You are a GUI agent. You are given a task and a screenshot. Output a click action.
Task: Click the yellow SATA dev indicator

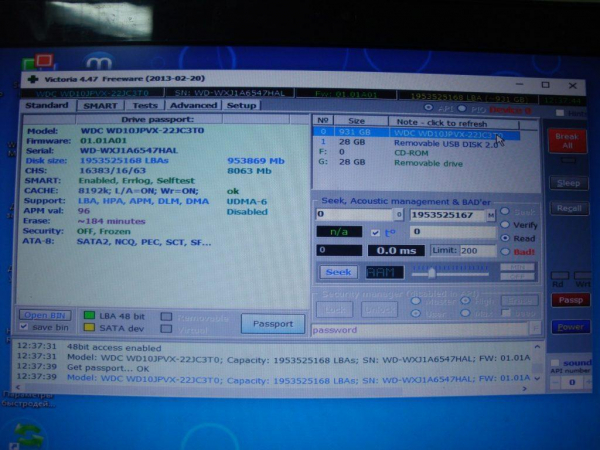89,327
